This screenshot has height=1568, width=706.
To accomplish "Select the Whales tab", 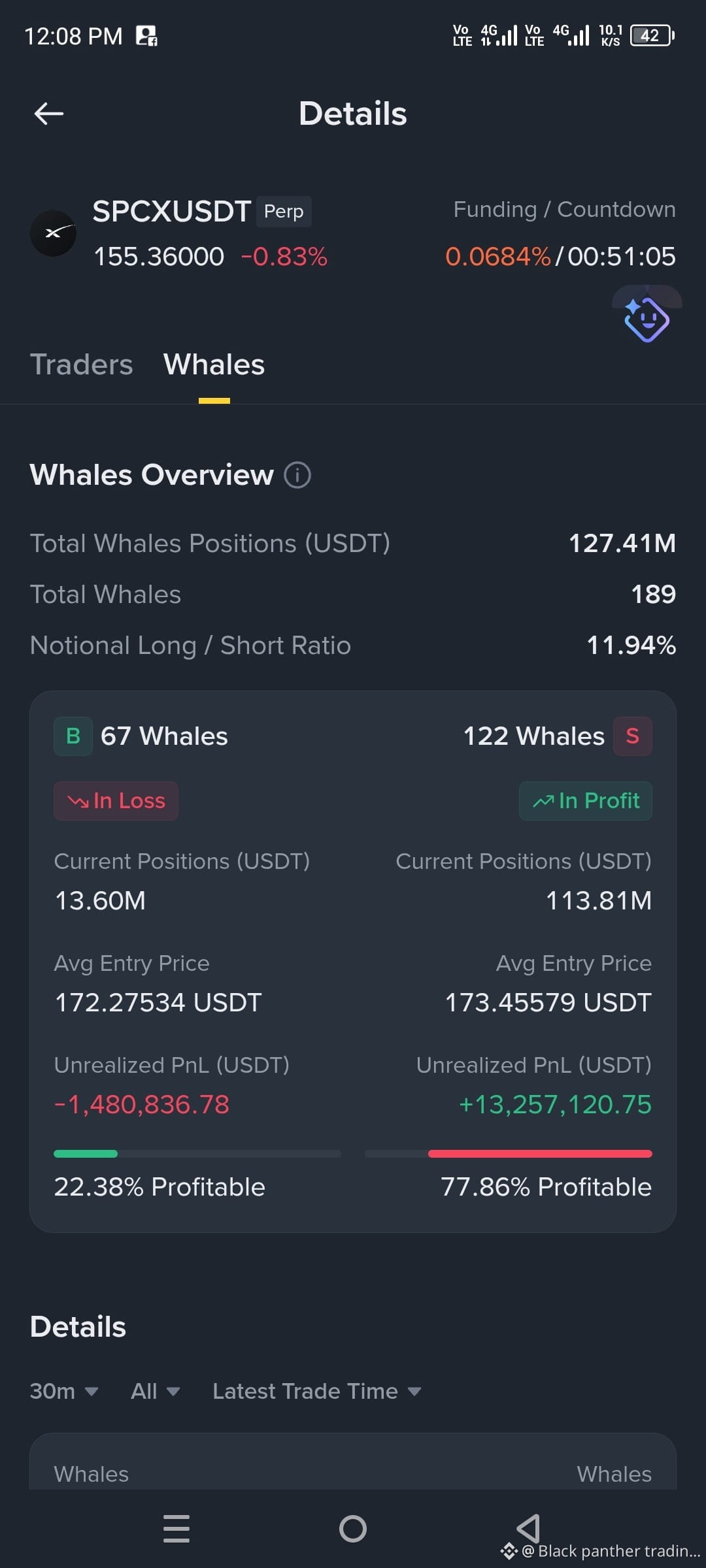I will point(214,365).
